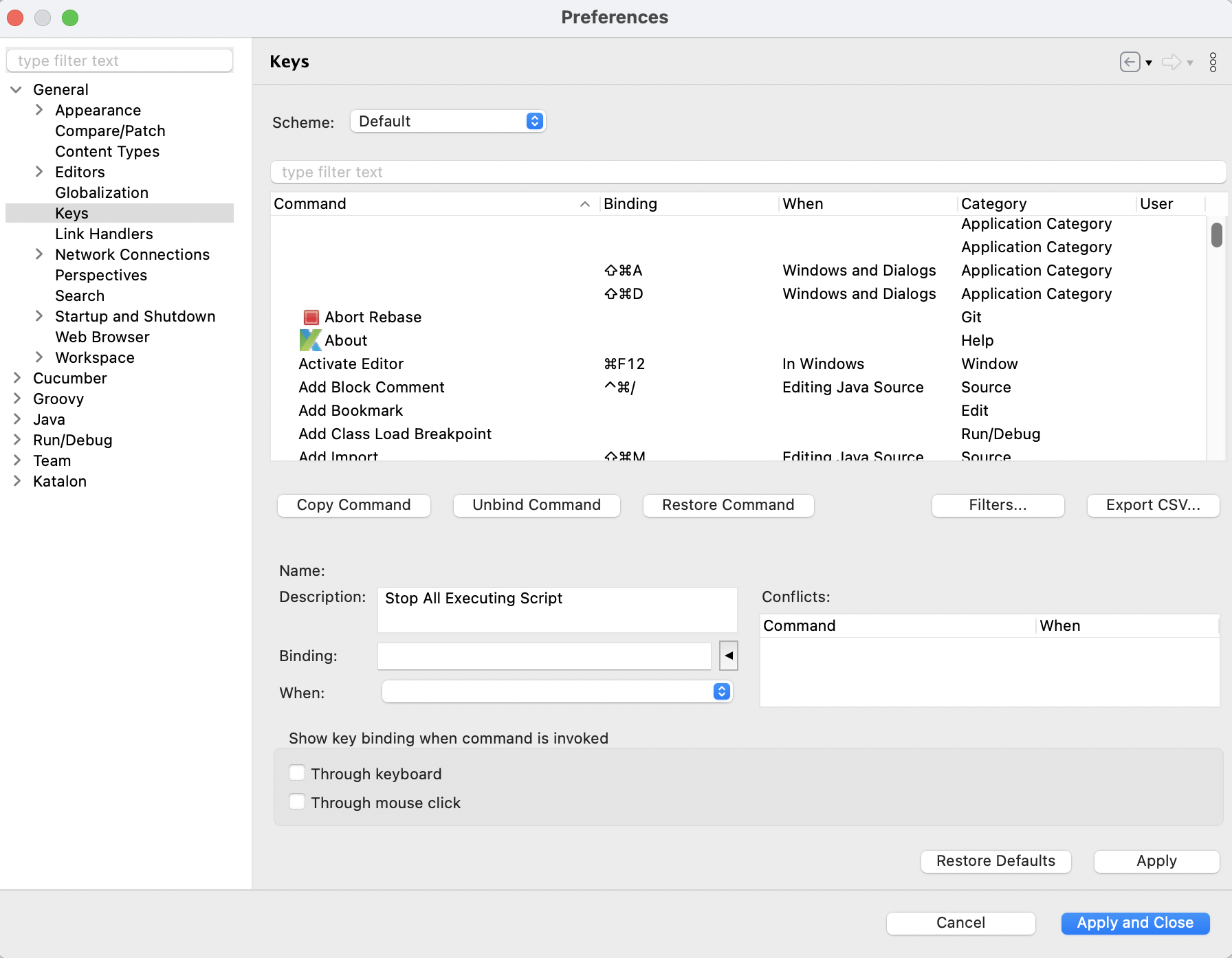Click the Command column sort arrow
Viewport: 1232px width, 958px height.
584,204
